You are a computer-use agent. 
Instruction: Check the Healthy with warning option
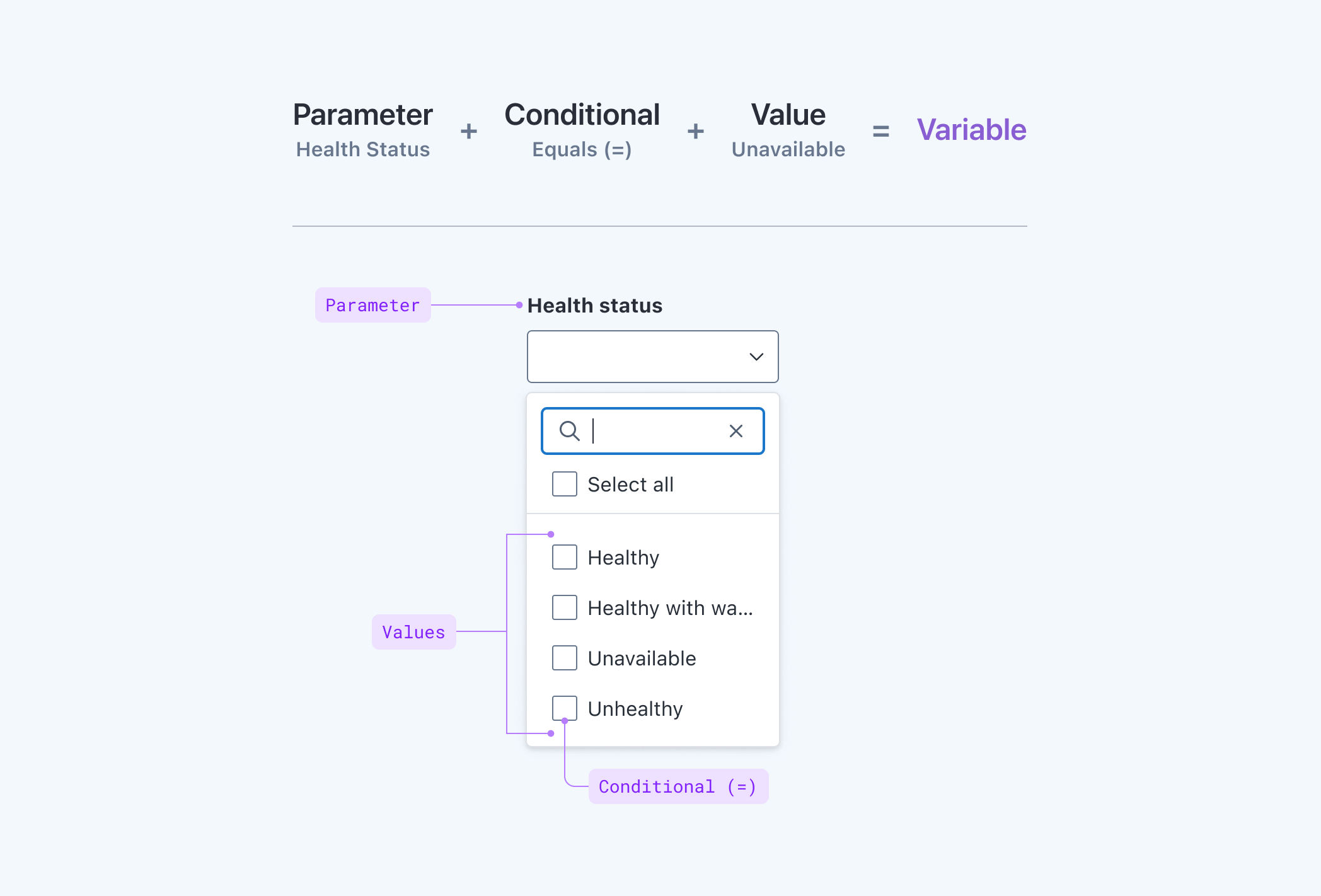pos(564,607)
